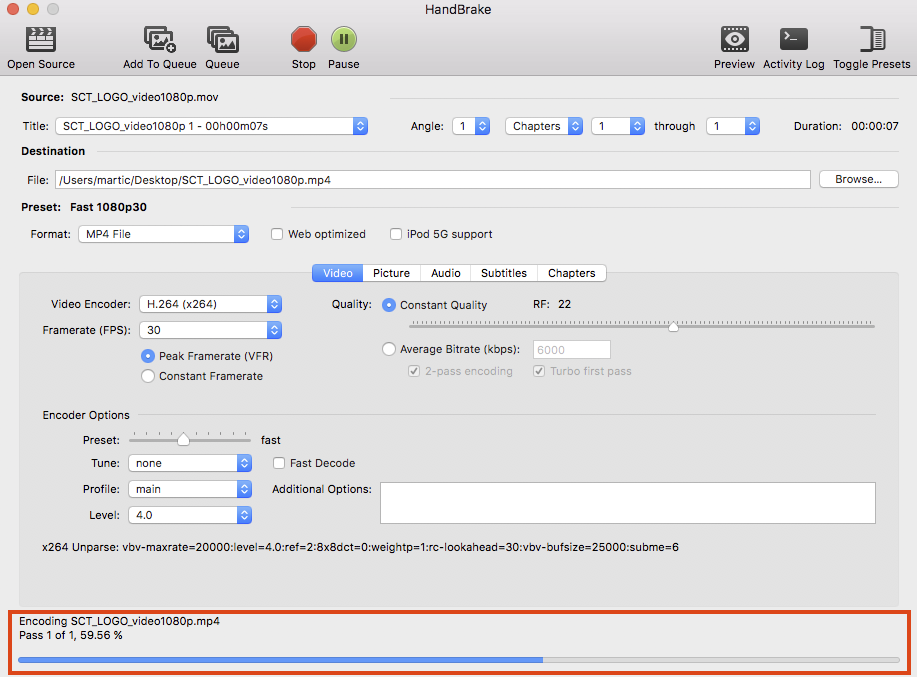Switch to the Chapters tab
This screenshot has height=677, width=917.
point(571,273)
